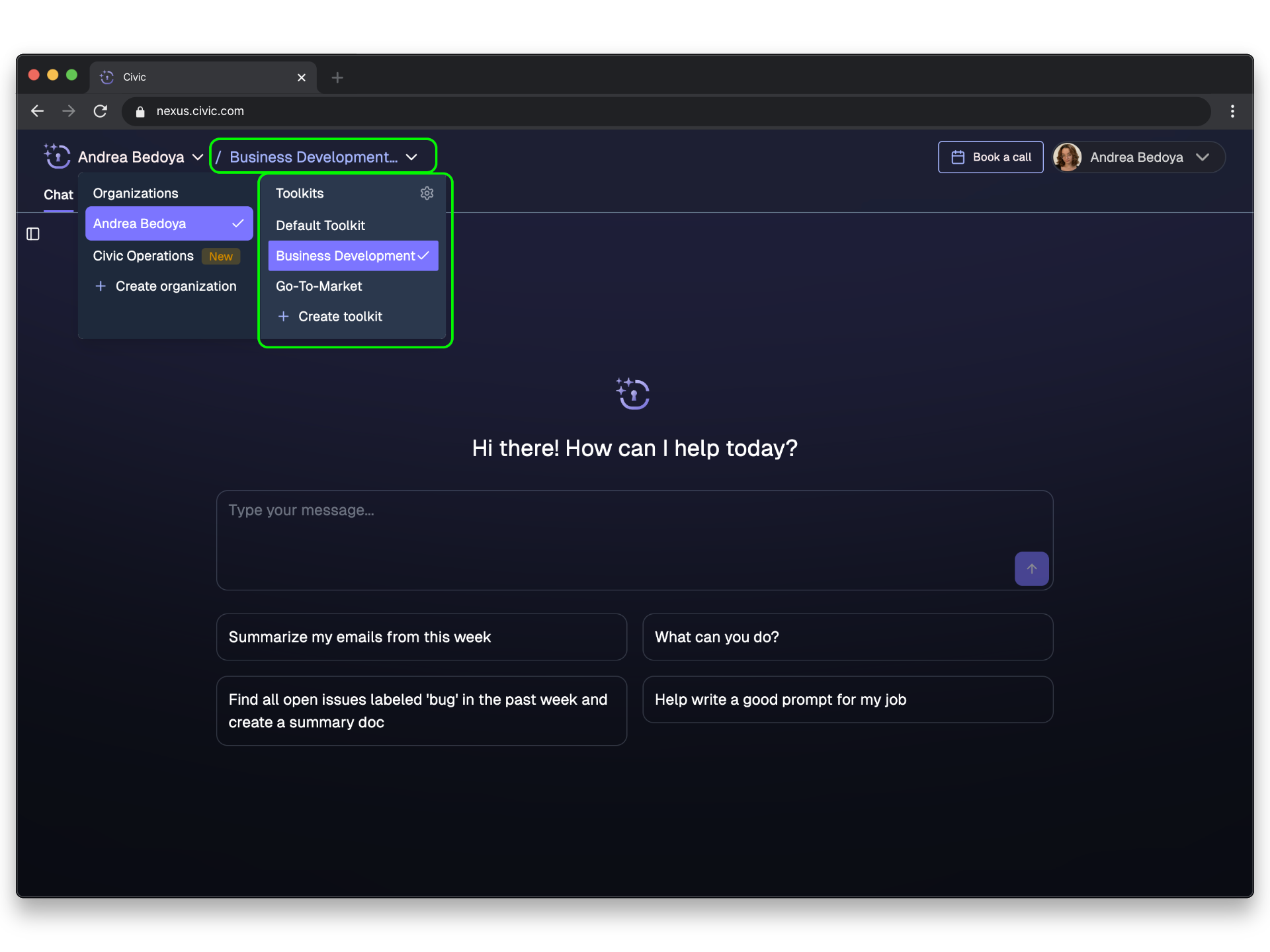The height and width of the screenshot is (952, 1270).
Task: Click Book a call button
Action: 990,157
